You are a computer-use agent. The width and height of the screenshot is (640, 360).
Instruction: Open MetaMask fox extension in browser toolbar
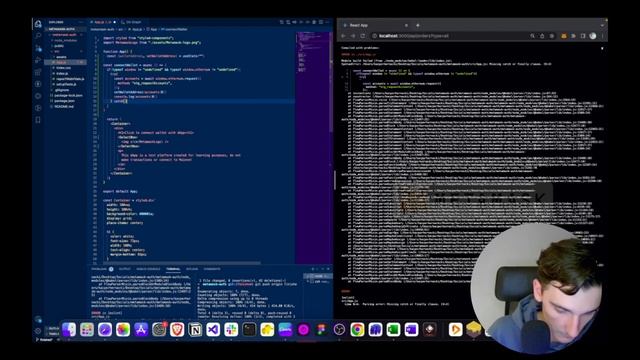click(564, 36)
